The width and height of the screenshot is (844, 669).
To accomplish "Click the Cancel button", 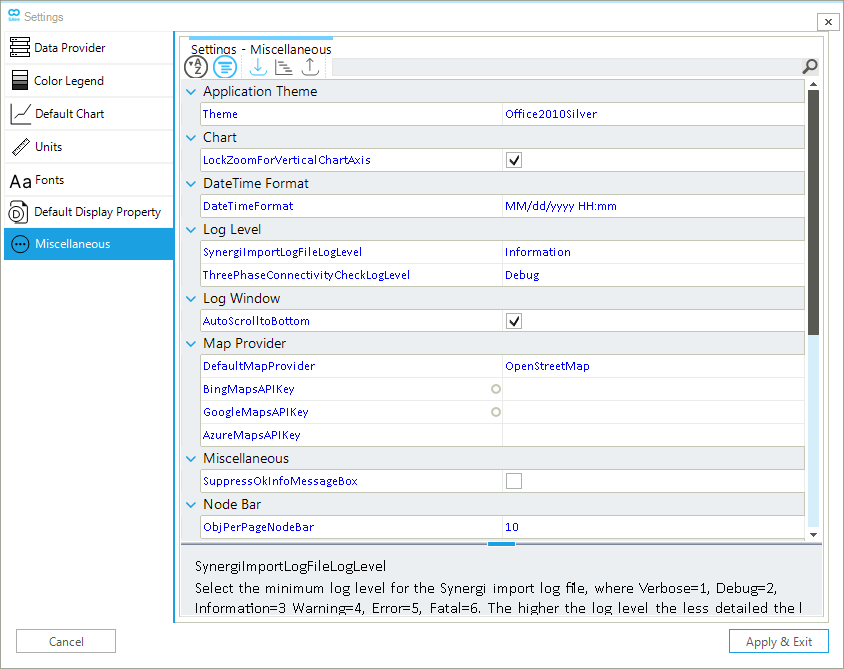I will click(66, 641).
